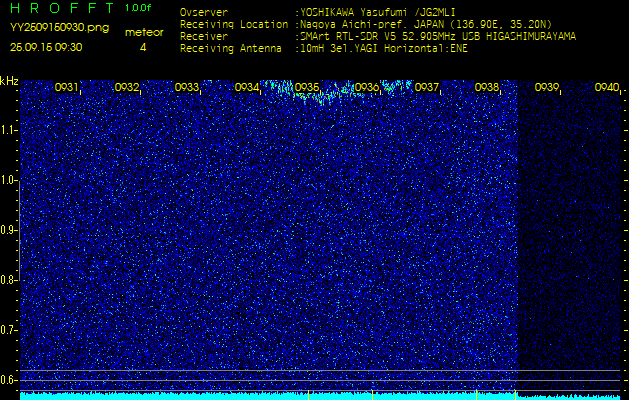
Task: Click the 1.0 frequency axis label
Action: [8, 180]
